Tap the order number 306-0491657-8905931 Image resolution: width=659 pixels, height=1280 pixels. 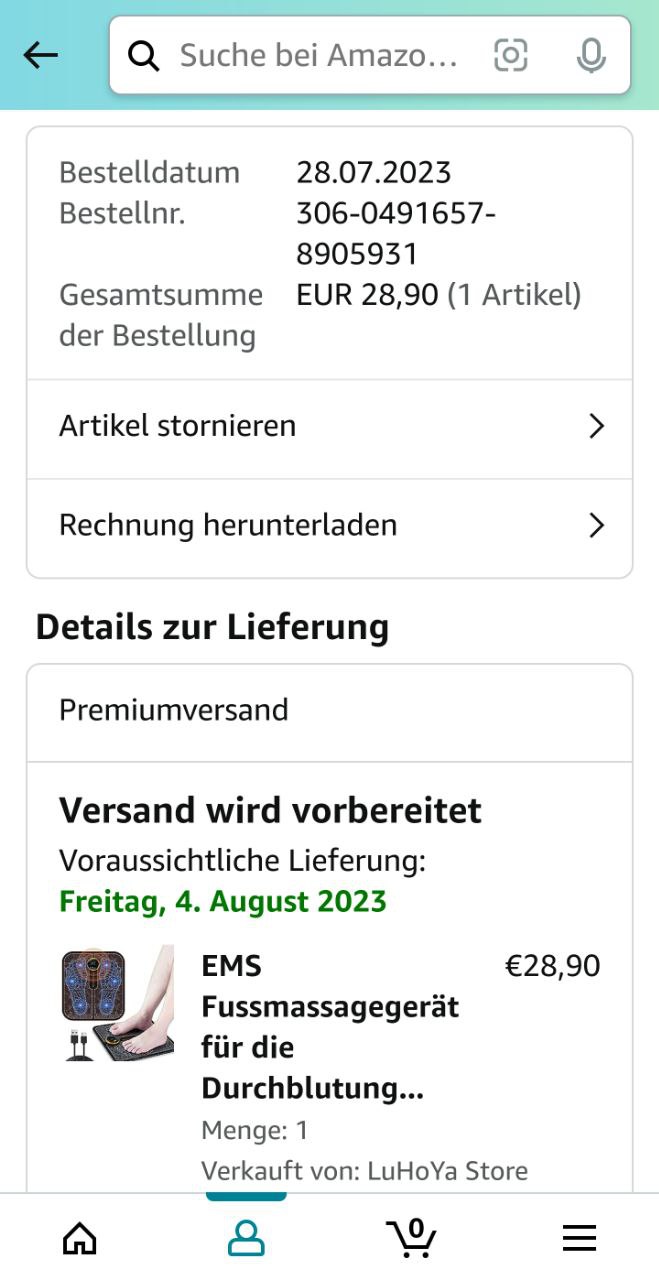[396, 233]
